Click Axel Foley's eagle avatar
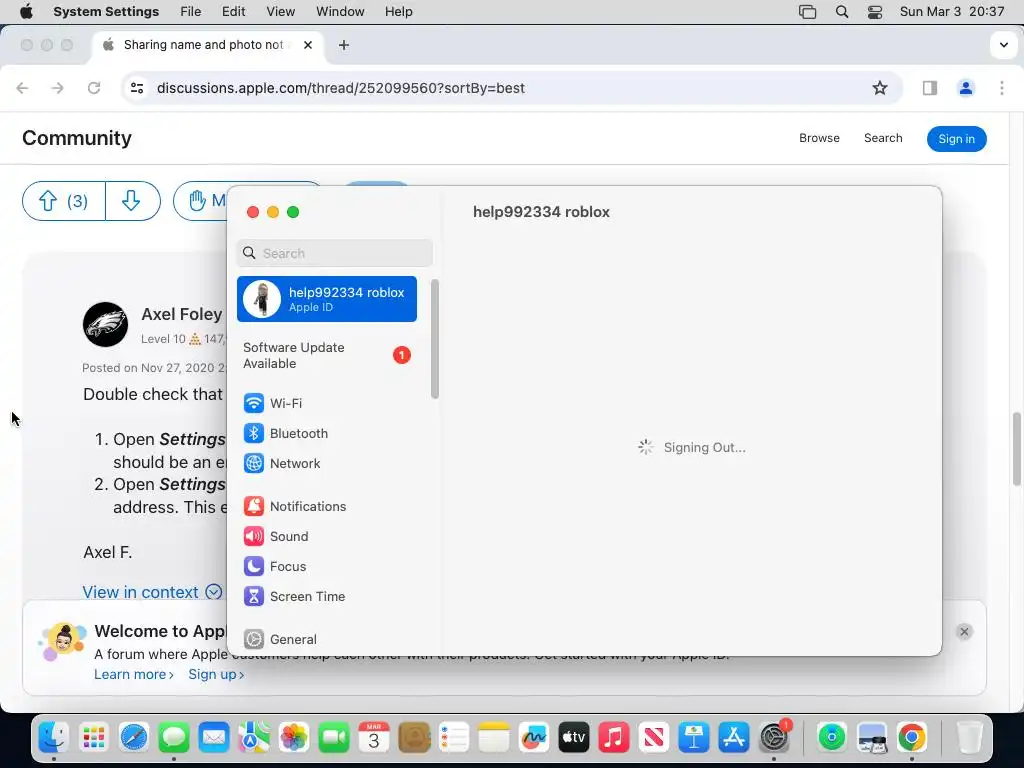The height and width of the screenshot is (768, 1024). tap(105, 324)
